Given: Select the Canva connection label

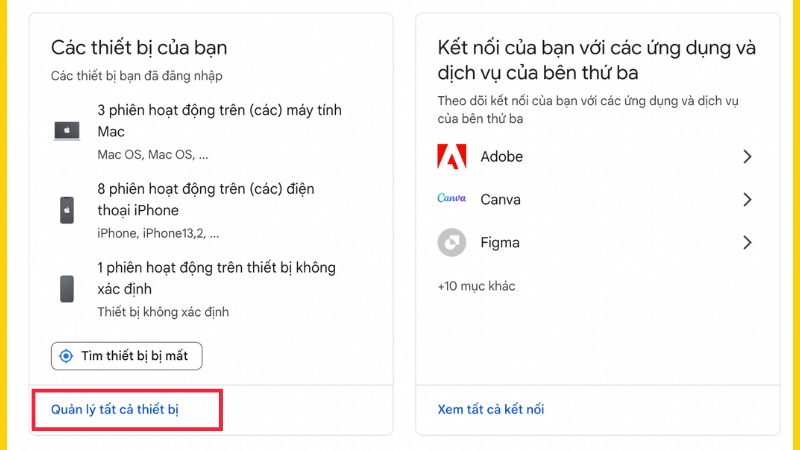Looking at the screenshot, I should coord(501,200).
